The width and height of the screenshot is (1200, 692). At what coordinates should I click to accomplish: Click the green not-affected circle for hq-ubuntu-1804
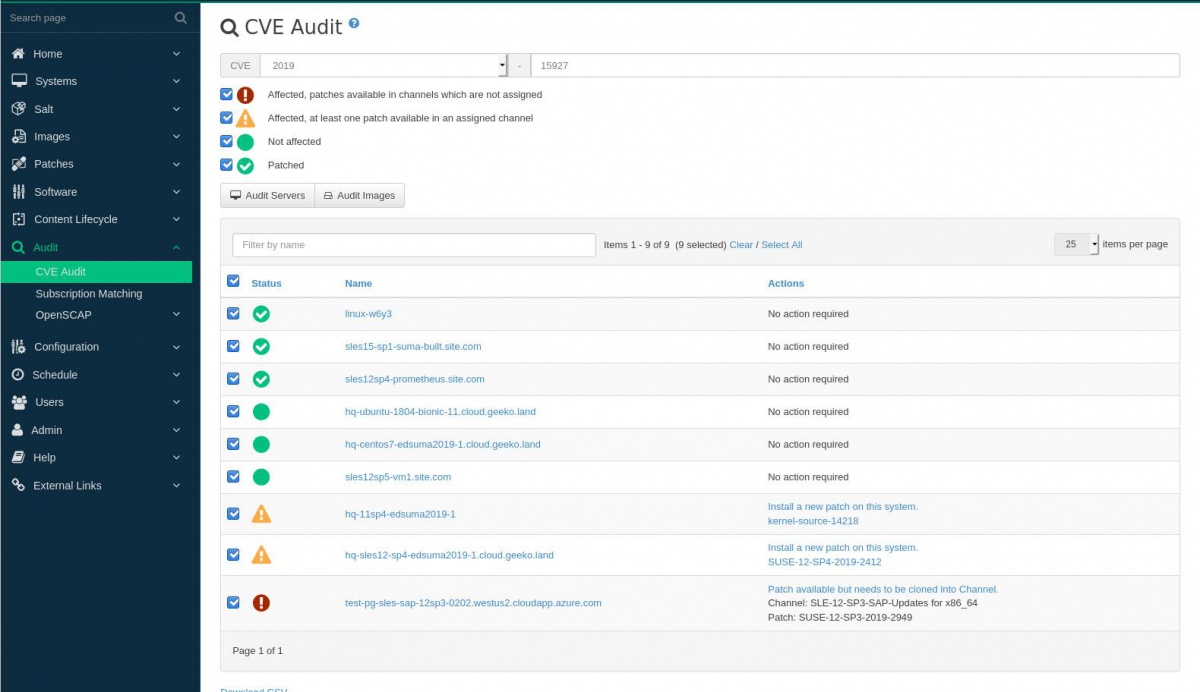coord(261,412)
